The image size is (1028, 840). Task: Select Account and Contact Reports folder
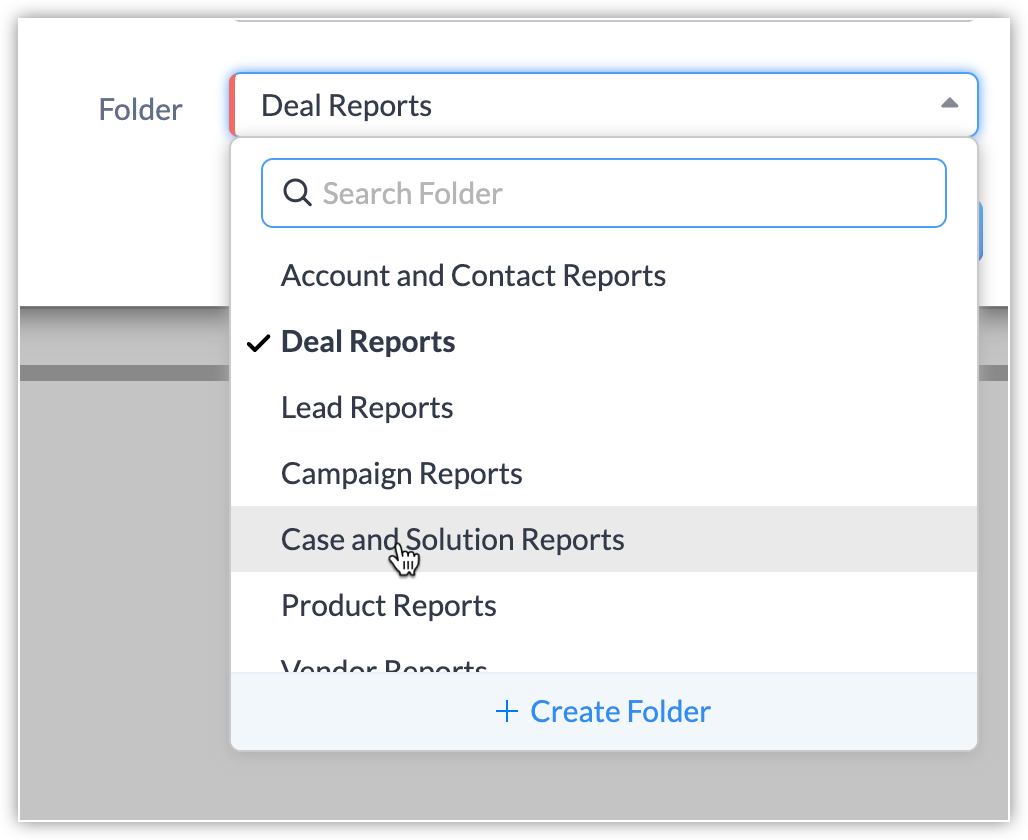click(x=473, y=276)
